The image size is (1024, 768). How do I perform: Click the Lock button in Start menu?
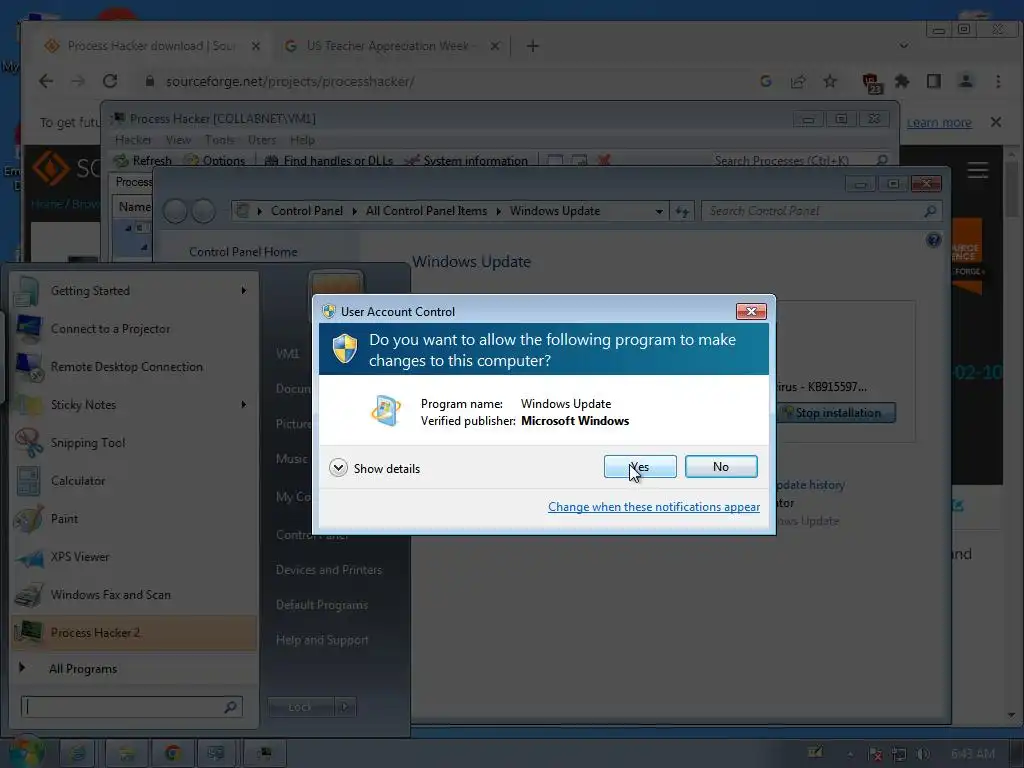(x=300, y=707)
